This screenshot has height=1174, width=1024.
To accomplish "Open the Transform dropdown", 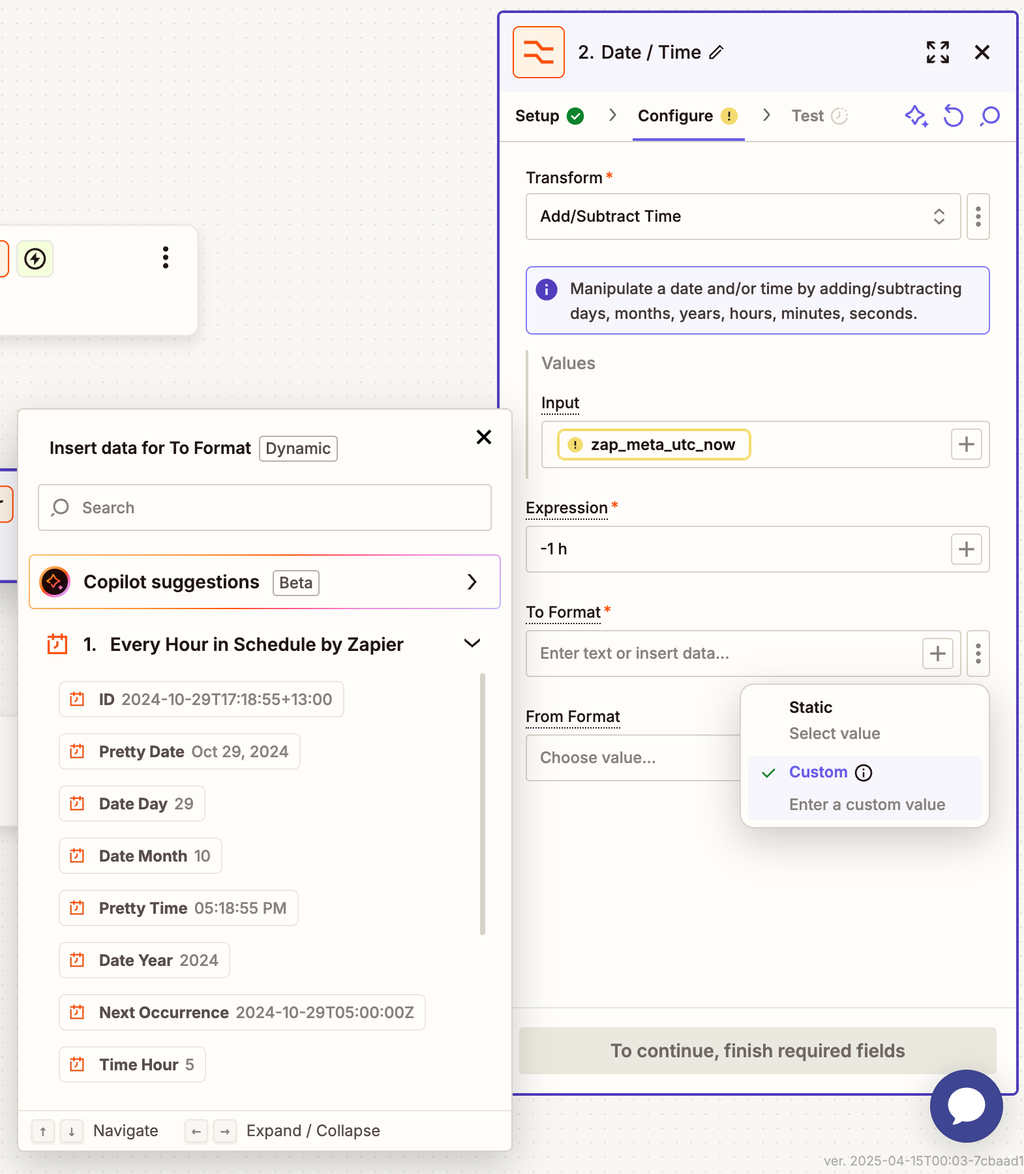I will [742, 216].
